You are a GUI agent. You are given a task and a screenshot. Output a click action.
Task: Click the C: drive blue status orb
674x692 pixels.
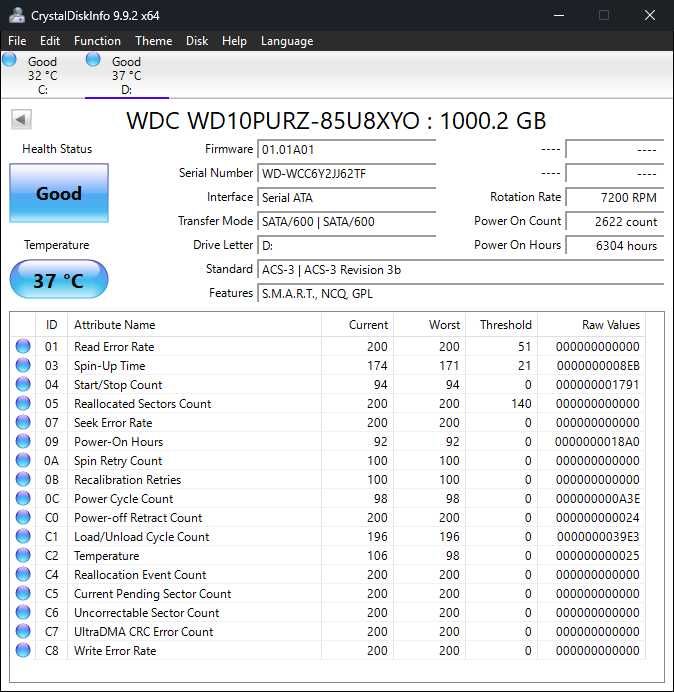click(x=9, y=60)
